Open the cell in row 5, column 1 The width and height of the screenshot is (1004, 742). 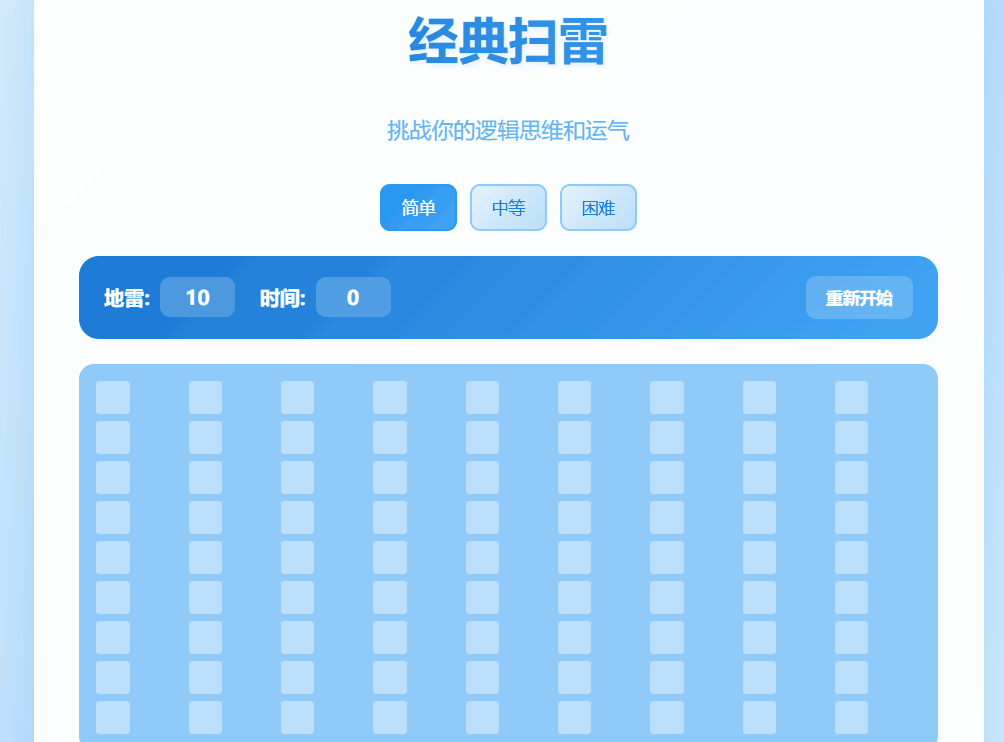click(x=113, y=558)
